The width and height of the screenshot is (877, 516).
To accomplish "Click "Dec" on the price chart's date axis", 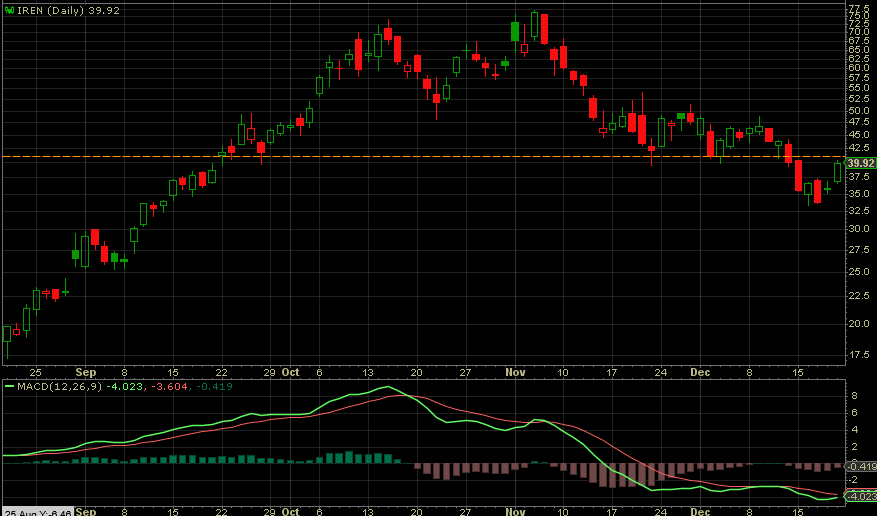I will (700, 372).
